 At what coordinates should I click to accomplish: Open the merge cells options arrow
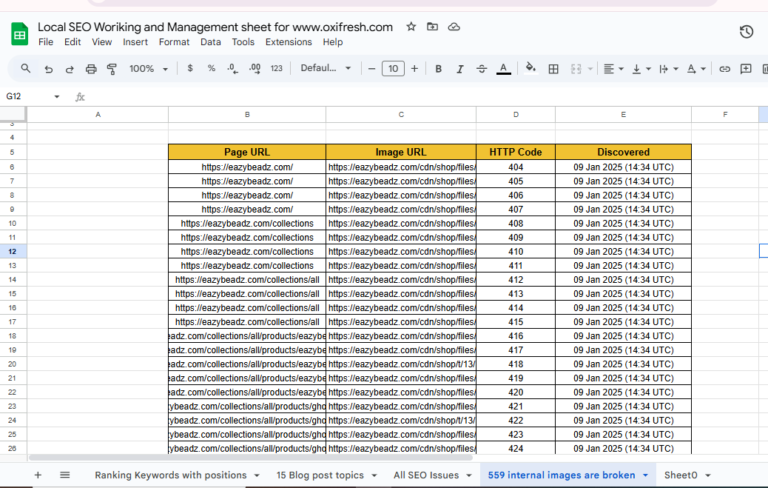[590, 69]
